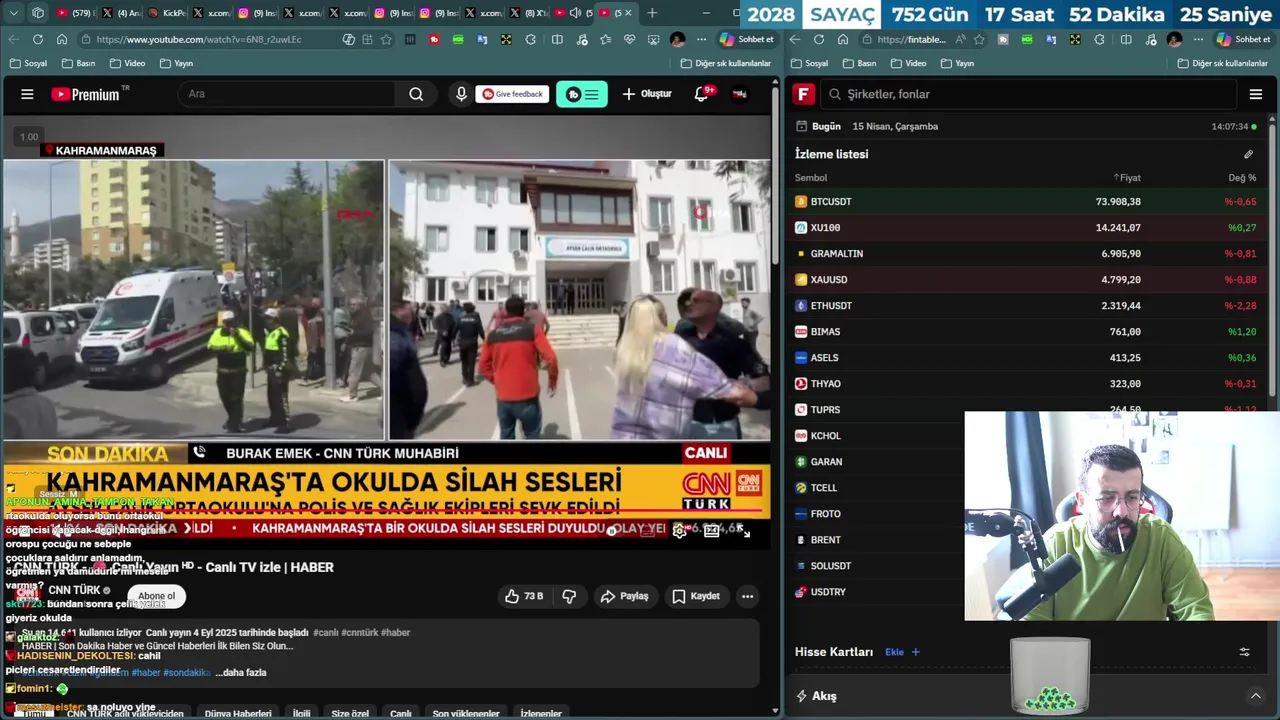Open the right browser's split screen icon

pos(1126,39)
